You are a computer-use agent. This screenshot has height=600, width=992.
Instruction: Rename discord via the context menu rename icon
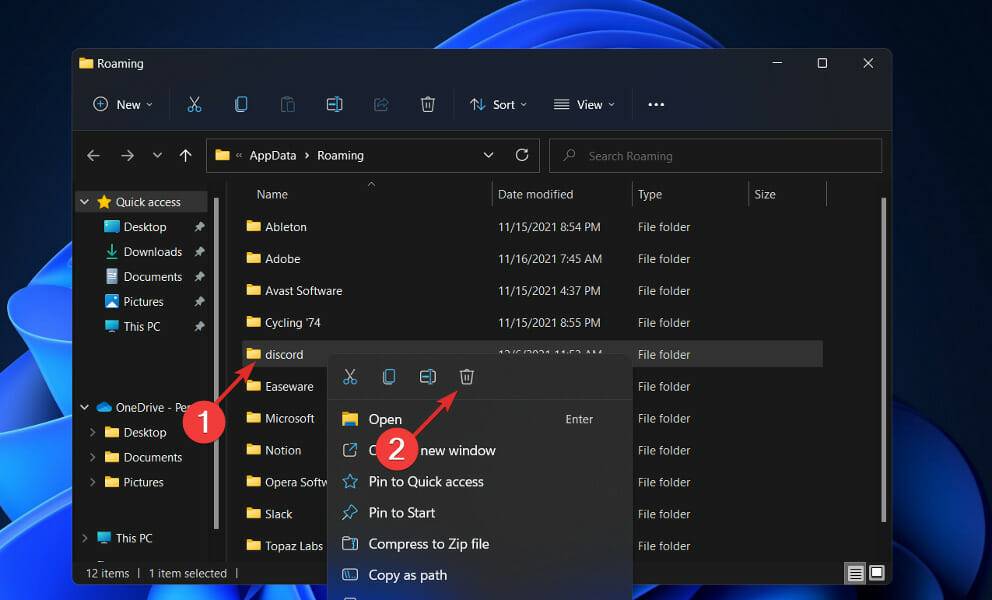tap(428, 377)
